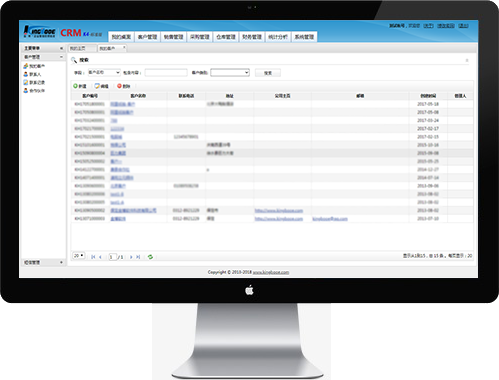Click the next page arrow in pager
Image resolution: width=499 pixels, height=380 pixels.
point(131,257)
